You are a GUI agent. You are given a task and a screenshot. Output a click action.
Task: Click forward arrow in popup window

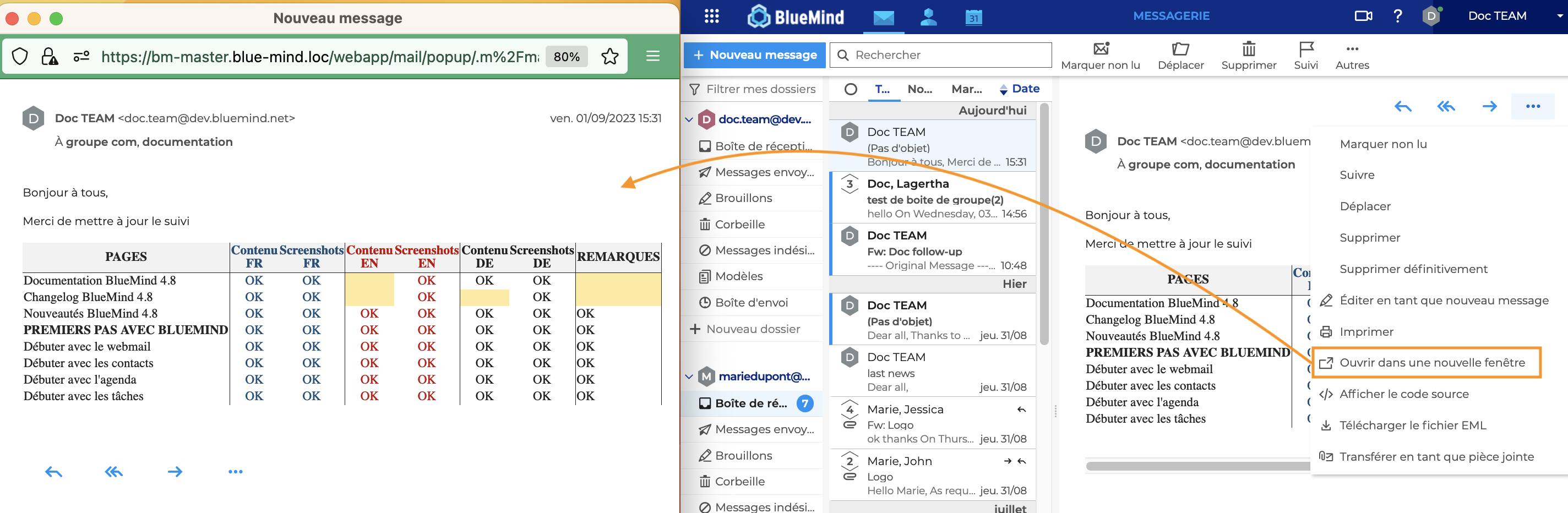(x=175, y=472)
